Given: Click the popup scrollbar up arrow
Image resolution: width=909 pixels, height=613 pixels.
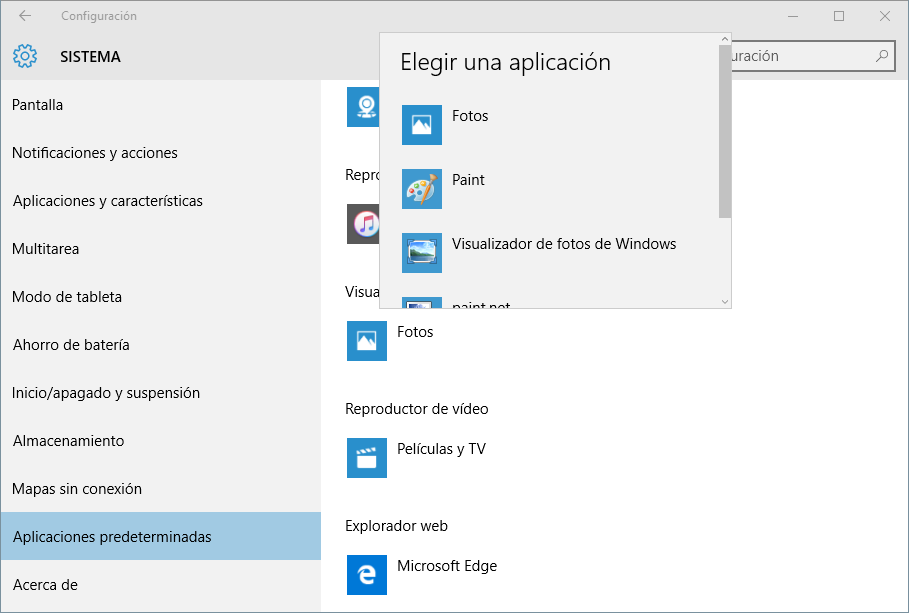Looking at the screenshot, I should [x=725, y=39].
